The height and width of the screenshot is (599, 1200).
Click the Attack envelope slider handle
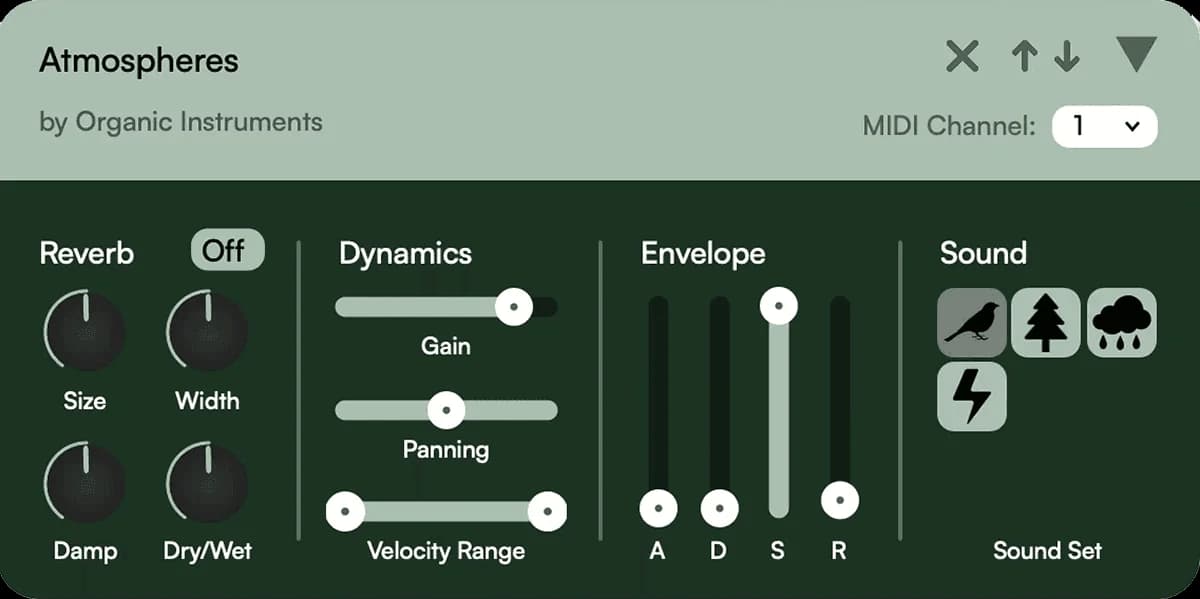click(x=658, y=509)
